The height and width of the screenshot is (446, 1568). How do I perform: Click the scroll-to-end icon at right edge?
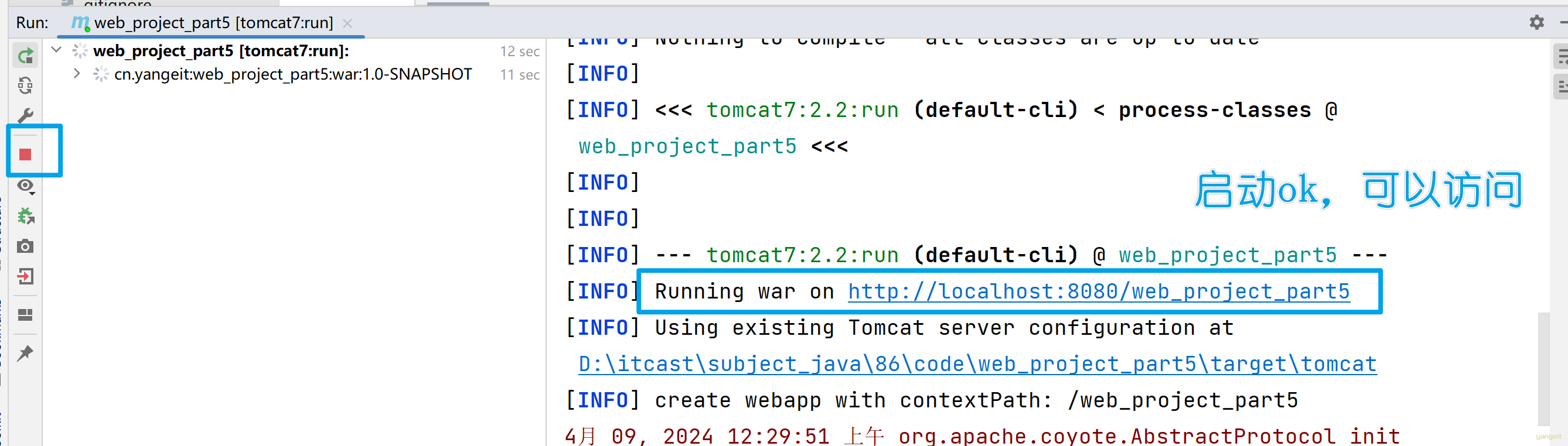(1562, 85)
